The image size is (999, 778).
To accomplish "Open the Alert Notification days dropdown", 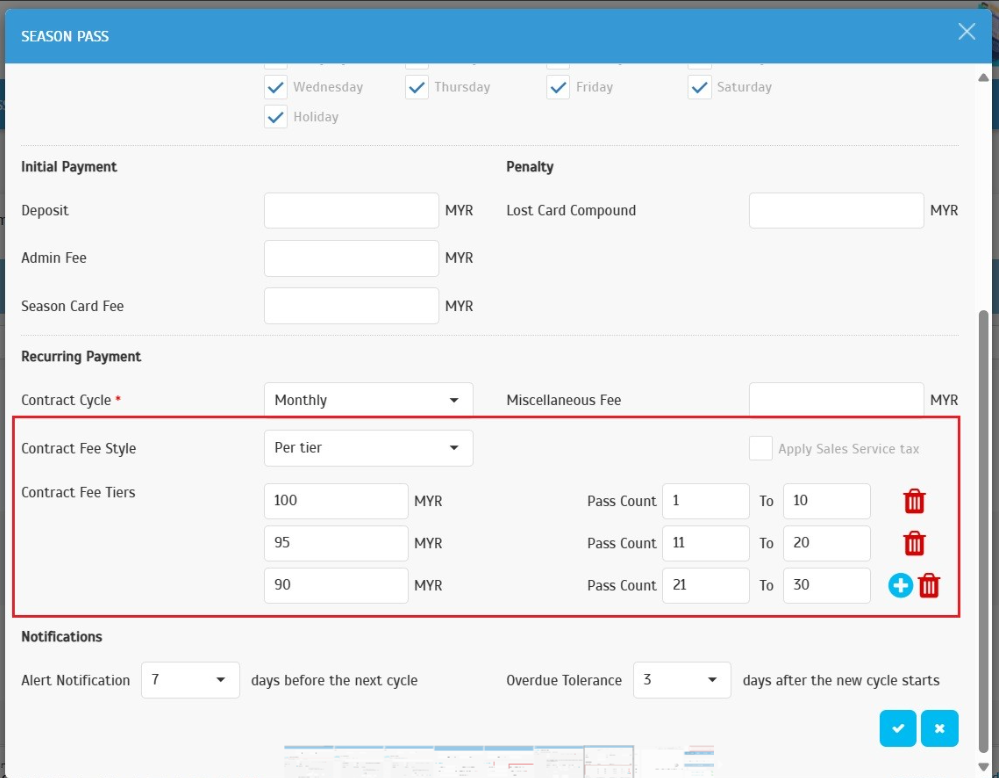I will pos(190,680).
